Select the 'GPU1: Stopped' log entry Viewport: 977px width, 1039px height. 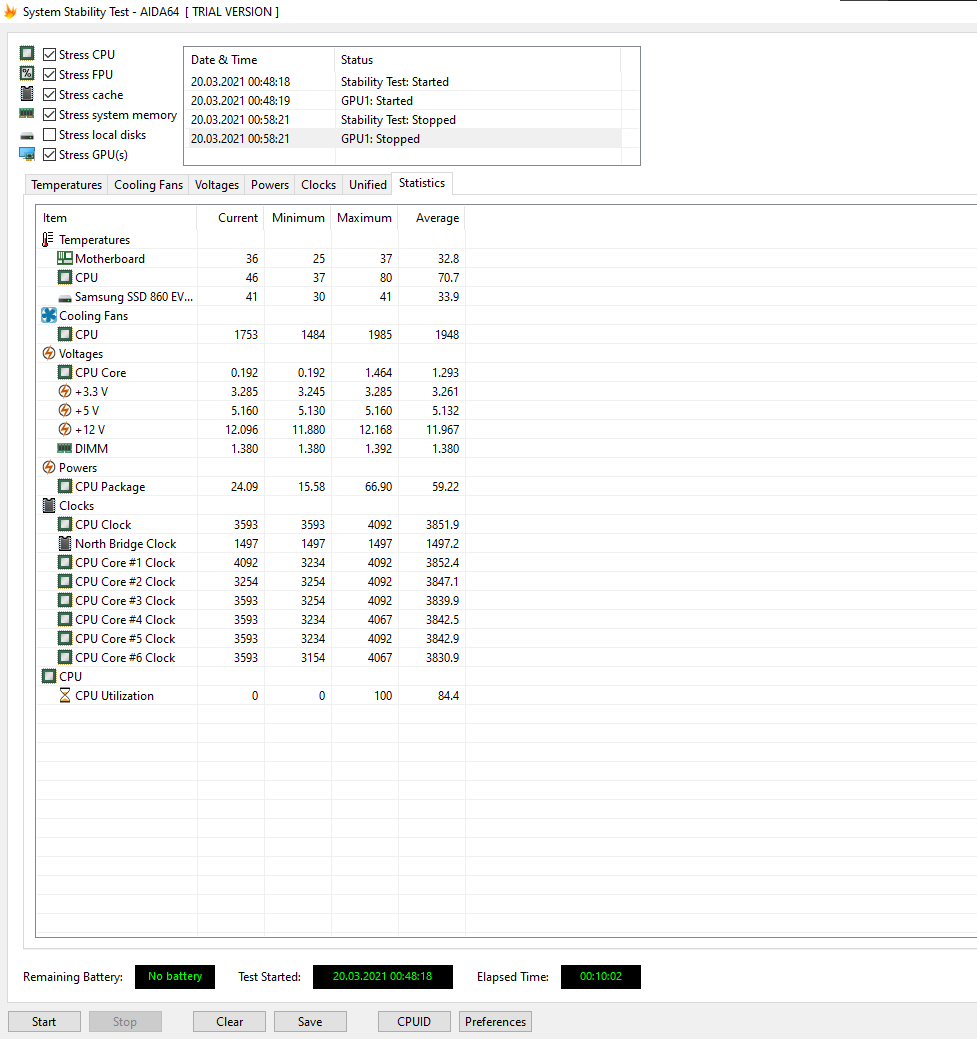pyautogui.click(x=403, y=138)
